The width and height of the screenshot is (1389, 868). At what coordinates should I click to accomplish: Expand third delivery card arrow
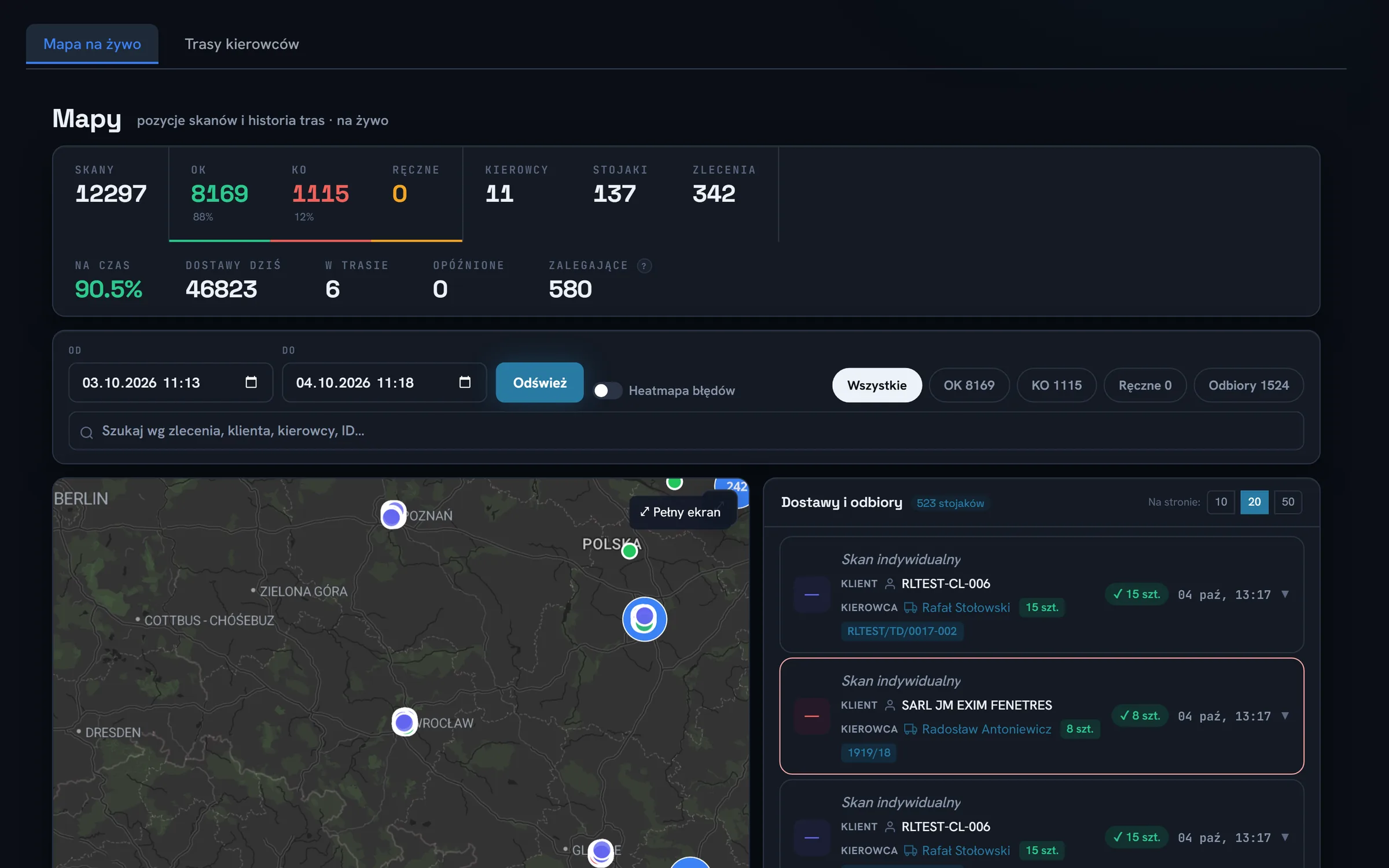coord(1285,838)
